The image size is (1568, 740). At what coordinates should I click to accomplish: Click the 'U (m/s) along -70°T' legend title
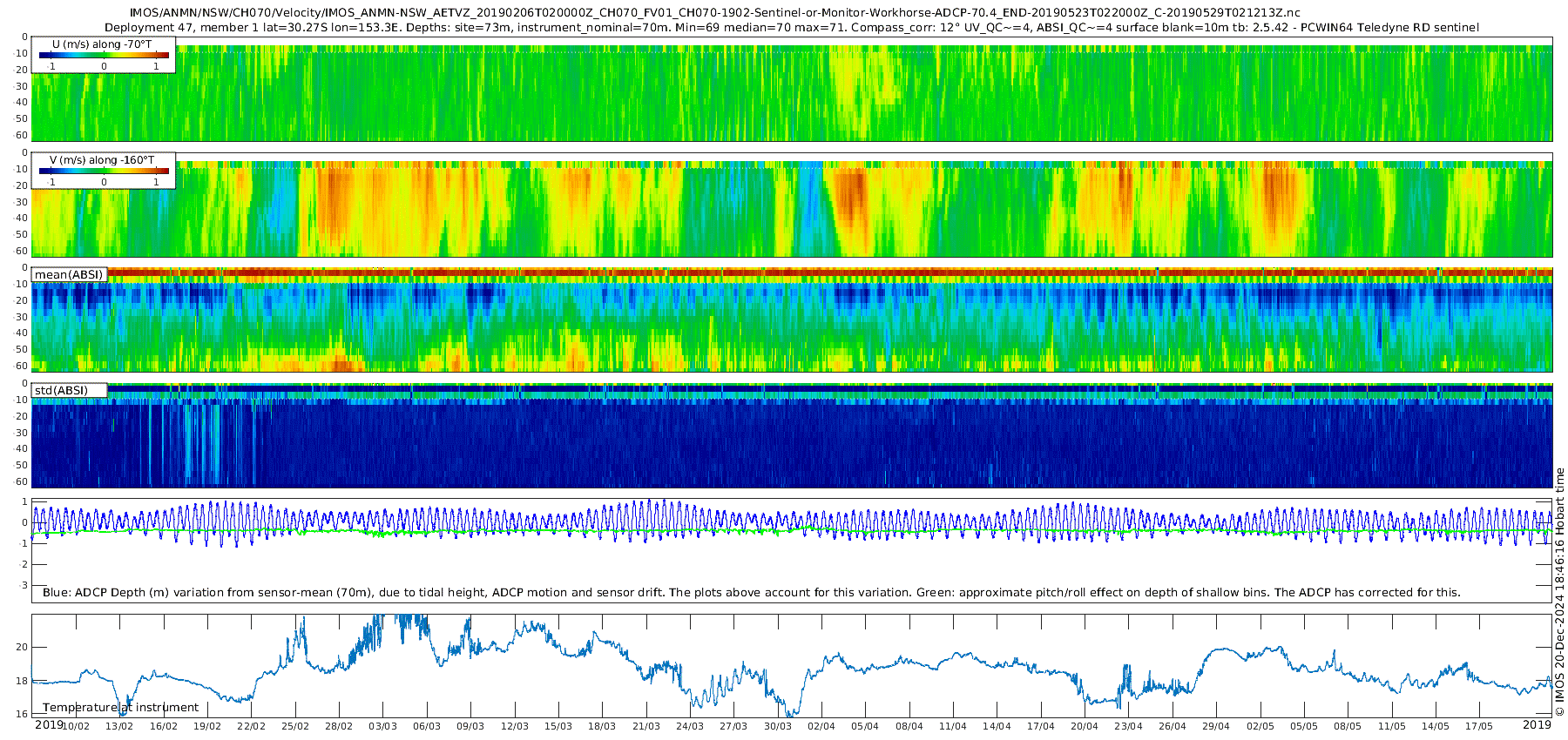(x=102, y=44)
